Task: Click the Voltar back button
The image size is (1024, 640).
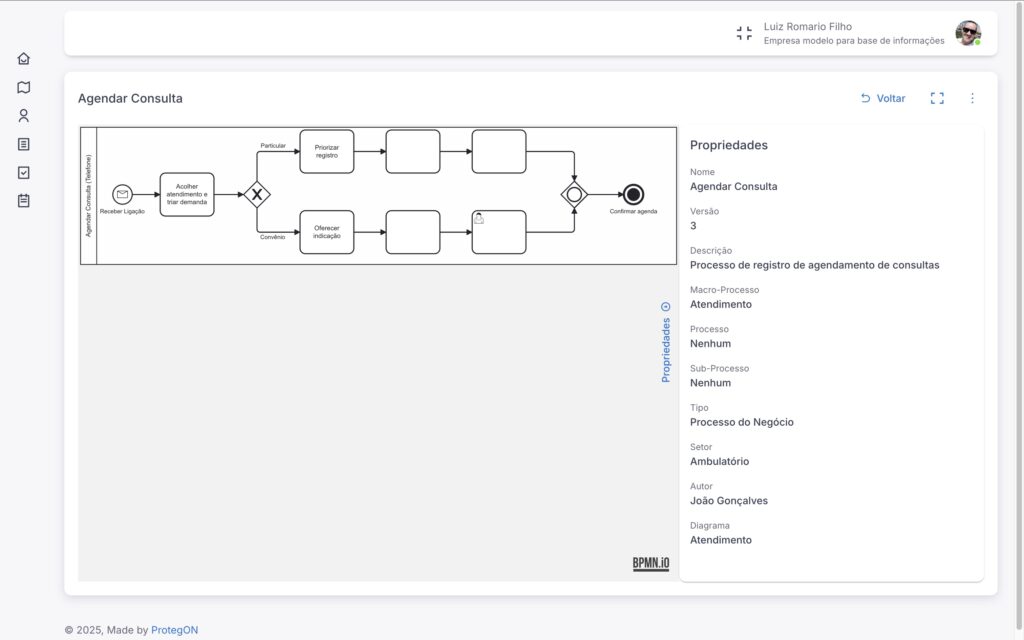Action: point(883,98)
